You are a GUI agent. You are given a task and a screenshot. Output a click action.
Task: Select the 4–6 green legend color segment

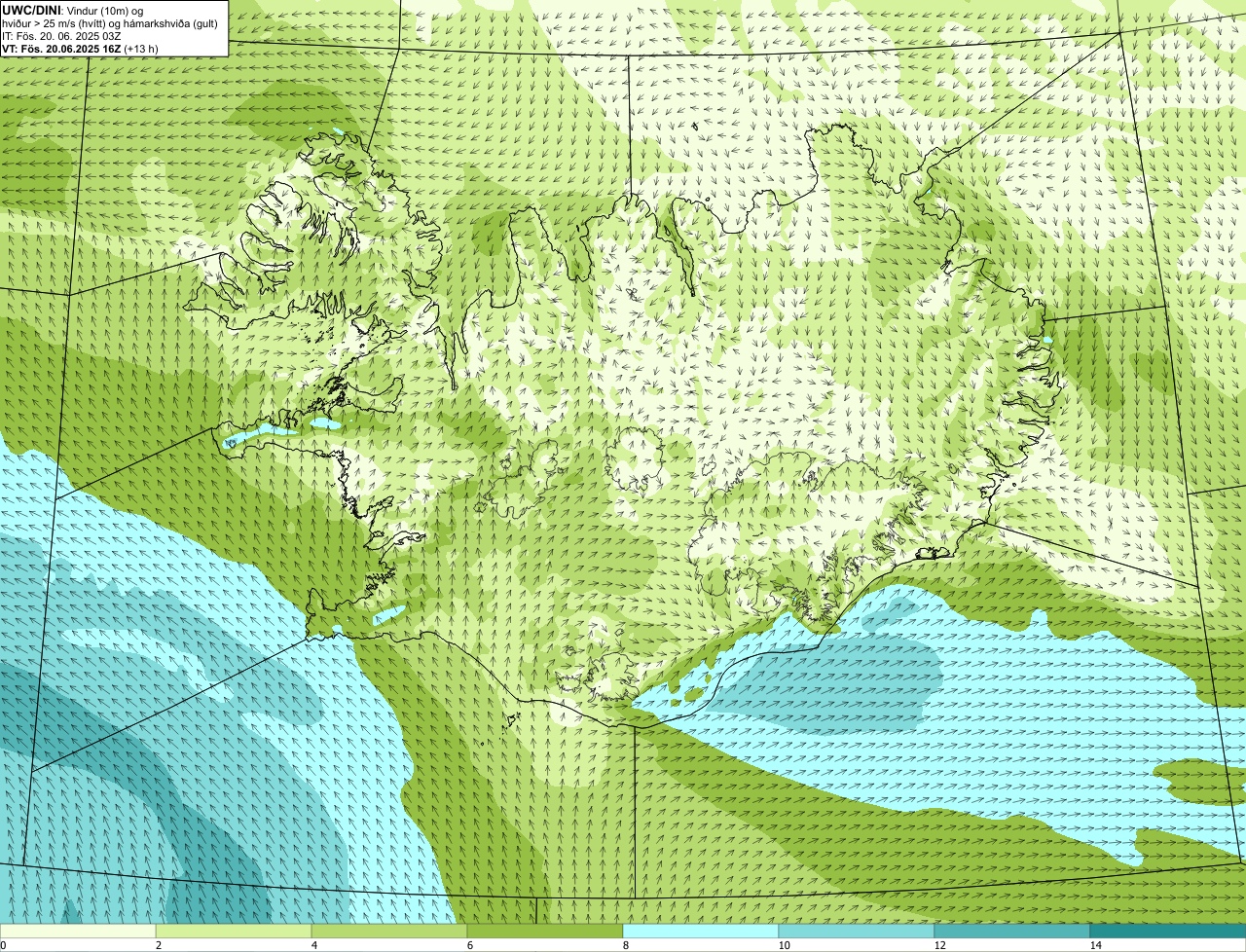click(389, 931)
